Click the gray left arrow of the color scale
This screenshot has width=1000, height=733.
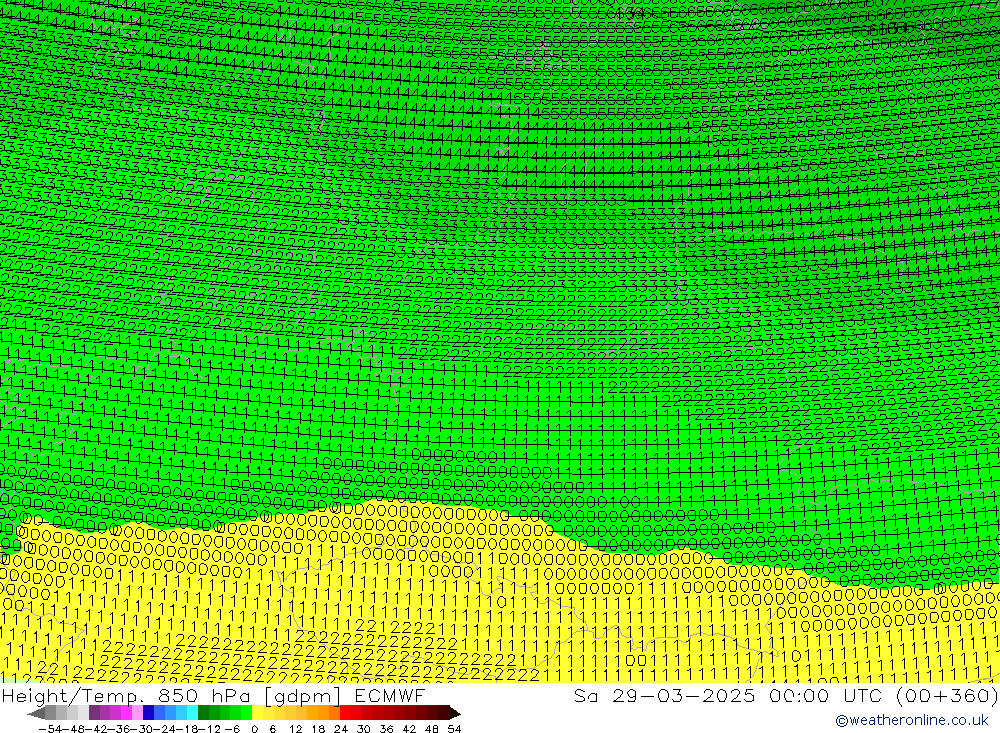(x=36, y=713)
